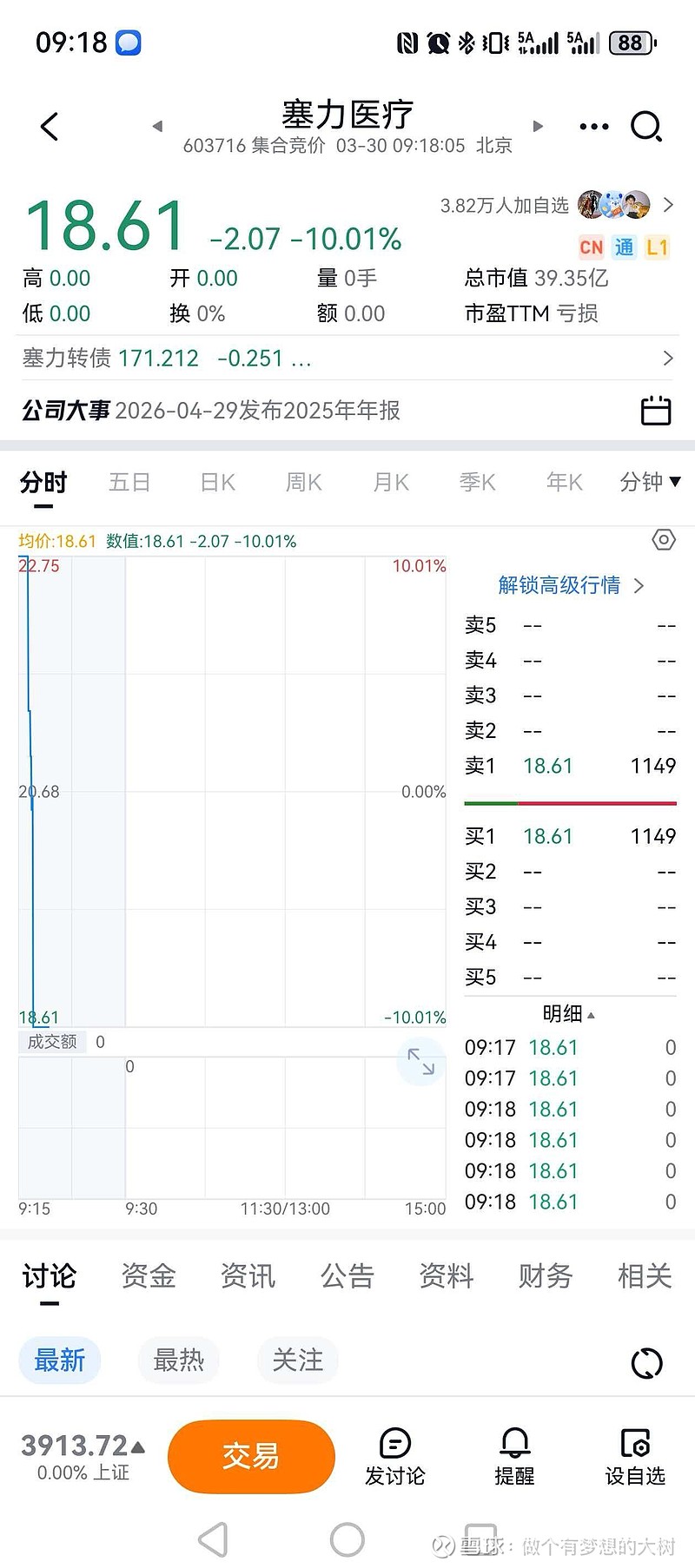Open 解锁高级行情 link

click(x=570, y=585)
